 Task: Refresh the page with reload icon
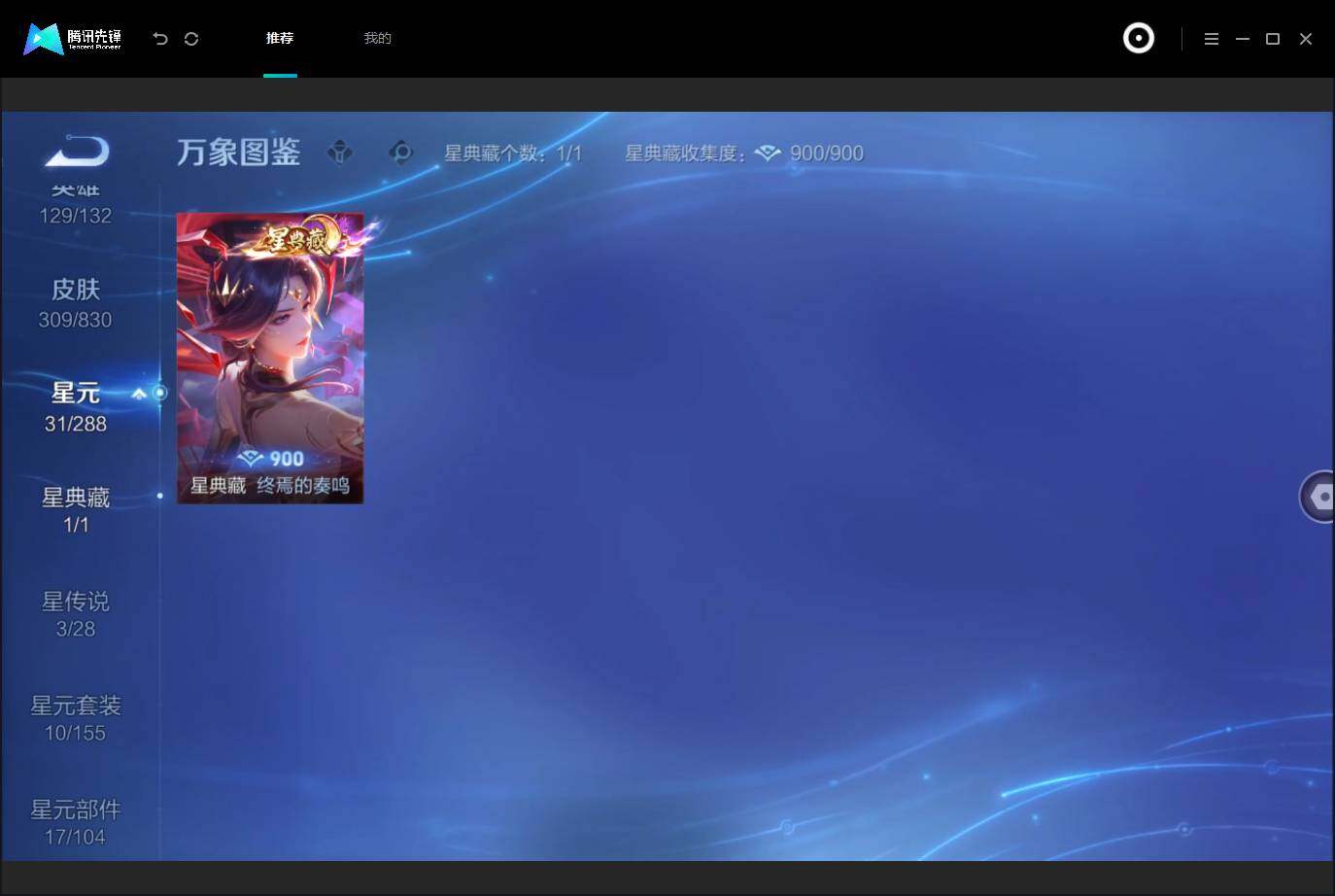(x=191, y=39)
